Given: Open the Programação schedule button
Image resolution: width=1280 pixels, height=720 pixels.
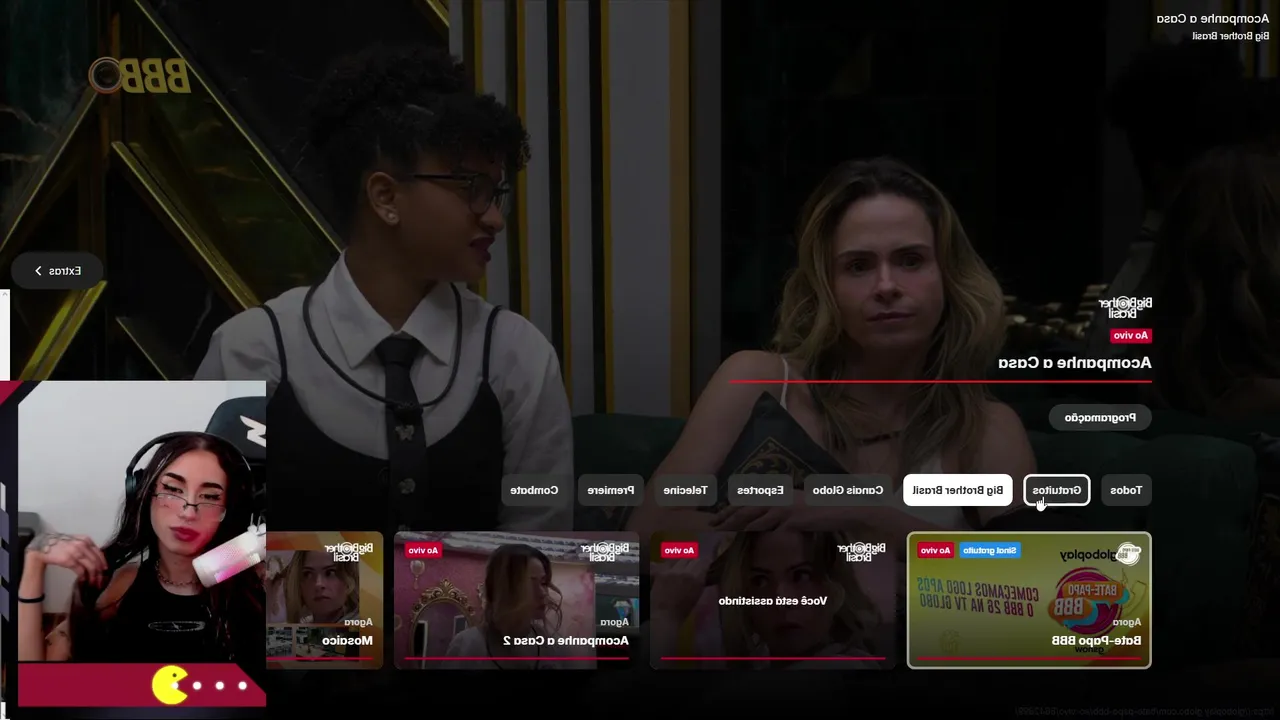Looking at the screenshot, I should pos(1100,417).
